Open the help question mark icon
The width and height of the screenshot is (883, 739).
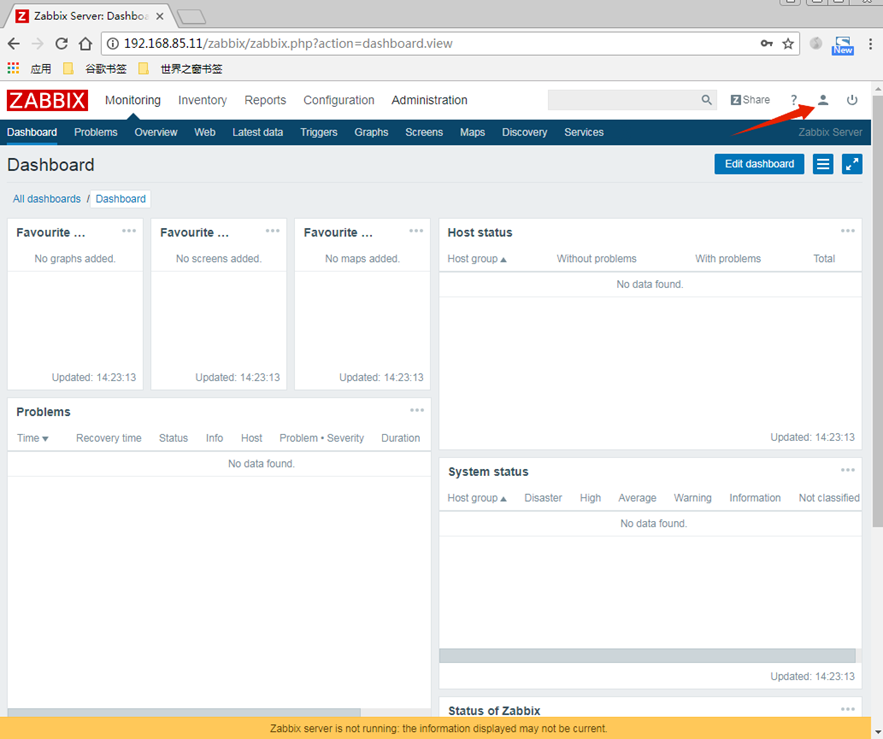pos(793,100)
